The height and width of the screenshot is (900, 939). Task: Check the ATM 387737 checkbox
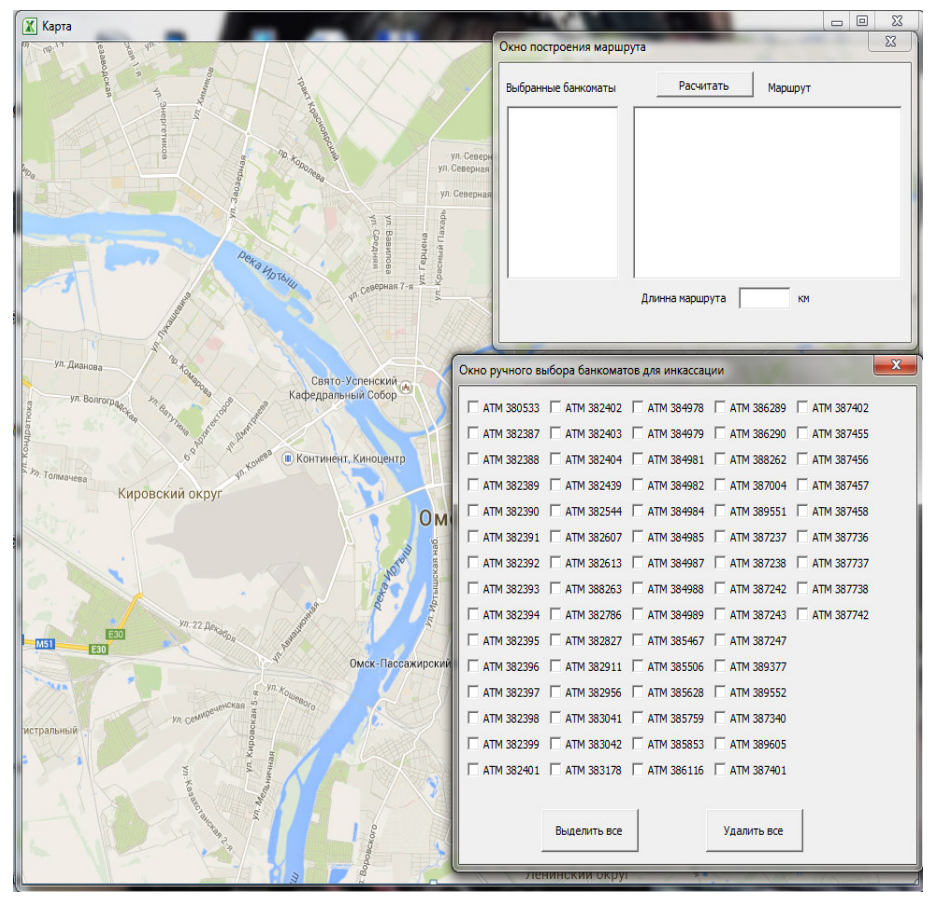tap(802, 563)
